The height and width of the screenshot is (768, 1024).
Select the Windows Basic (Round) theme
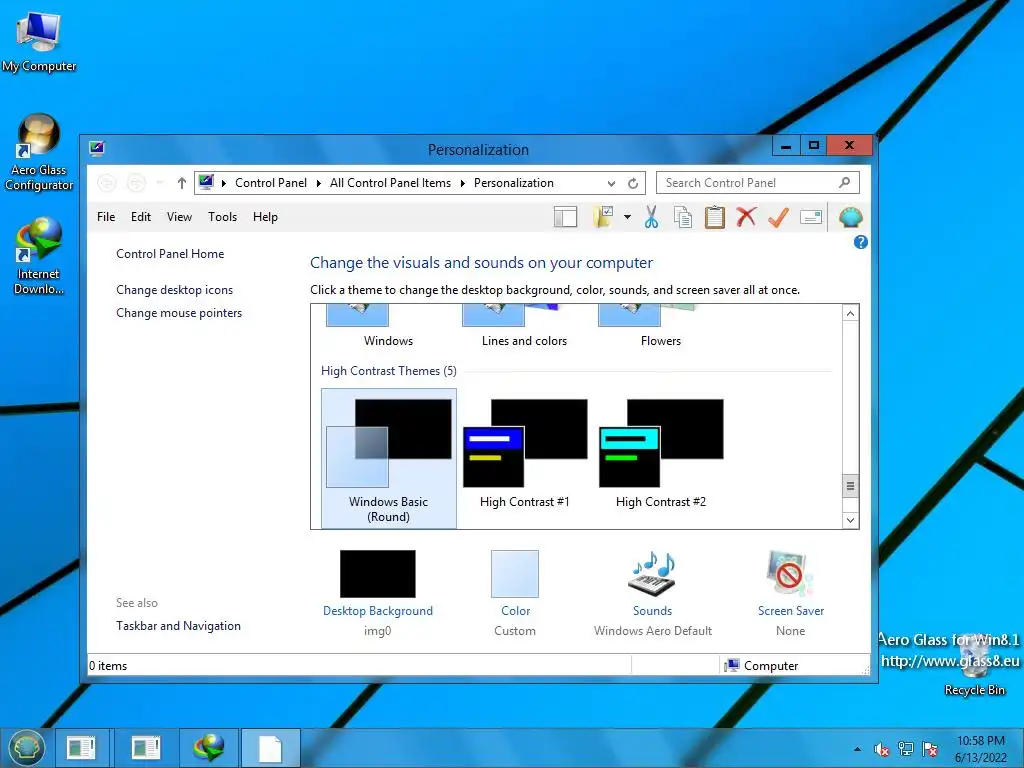tap(389, 458)
